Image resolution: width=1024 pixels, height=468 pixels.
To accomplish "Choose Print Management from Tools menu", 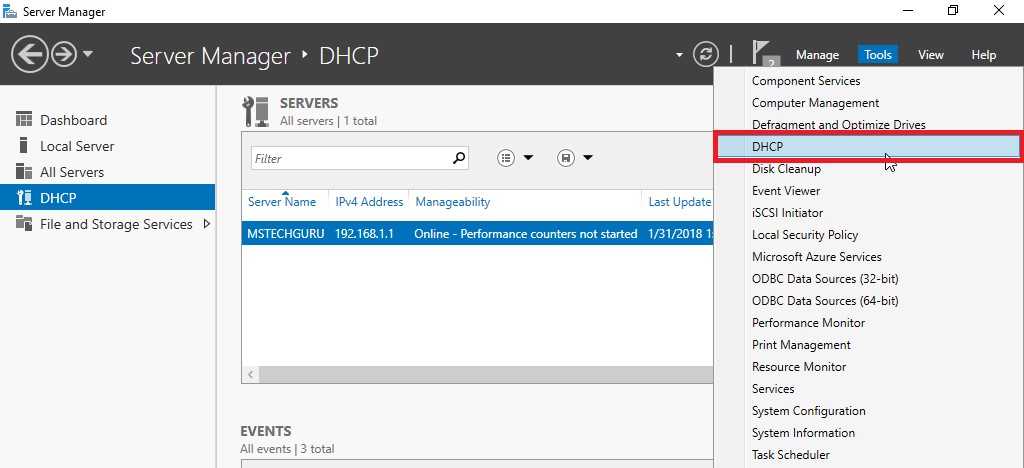I will 801,345.
